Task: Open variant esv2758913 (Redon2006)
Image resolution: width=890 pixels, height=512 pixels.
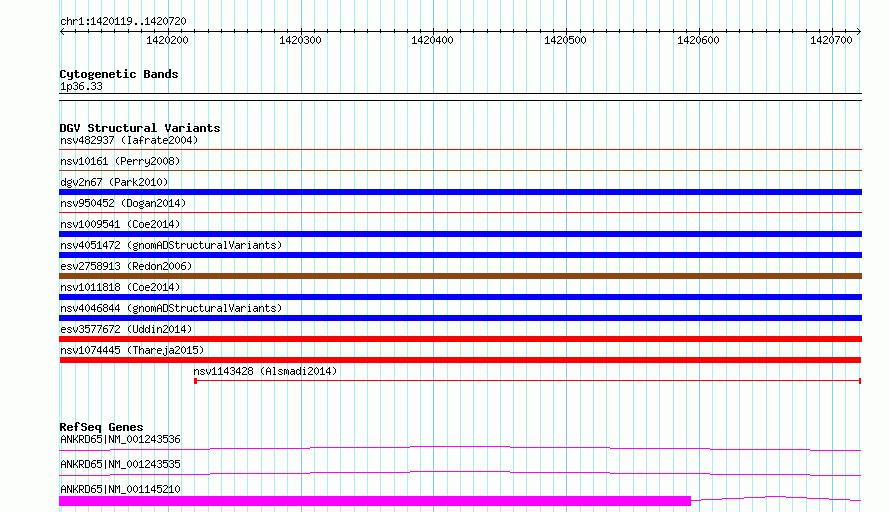Action: tap(126, 266)
